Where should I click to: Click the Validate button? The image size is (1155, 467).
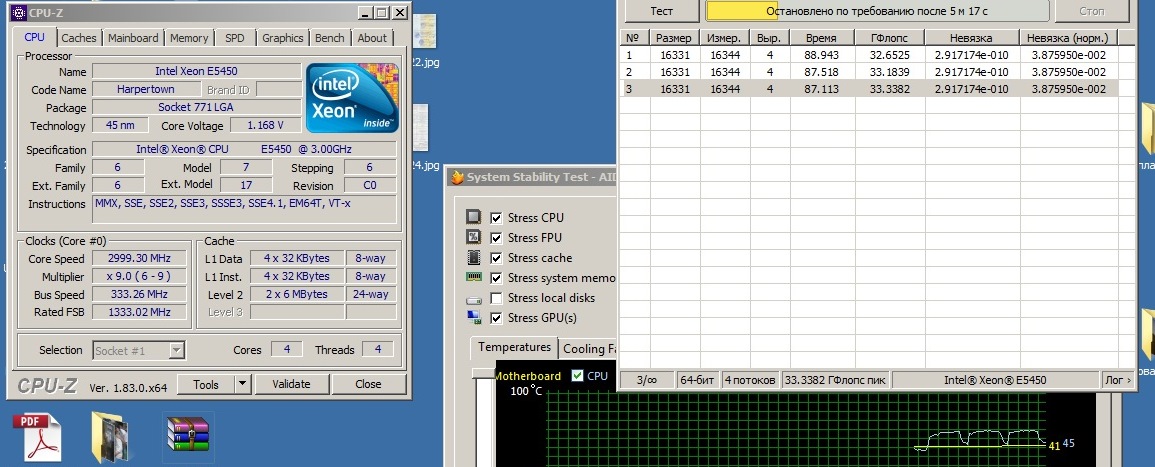point(291,384)
